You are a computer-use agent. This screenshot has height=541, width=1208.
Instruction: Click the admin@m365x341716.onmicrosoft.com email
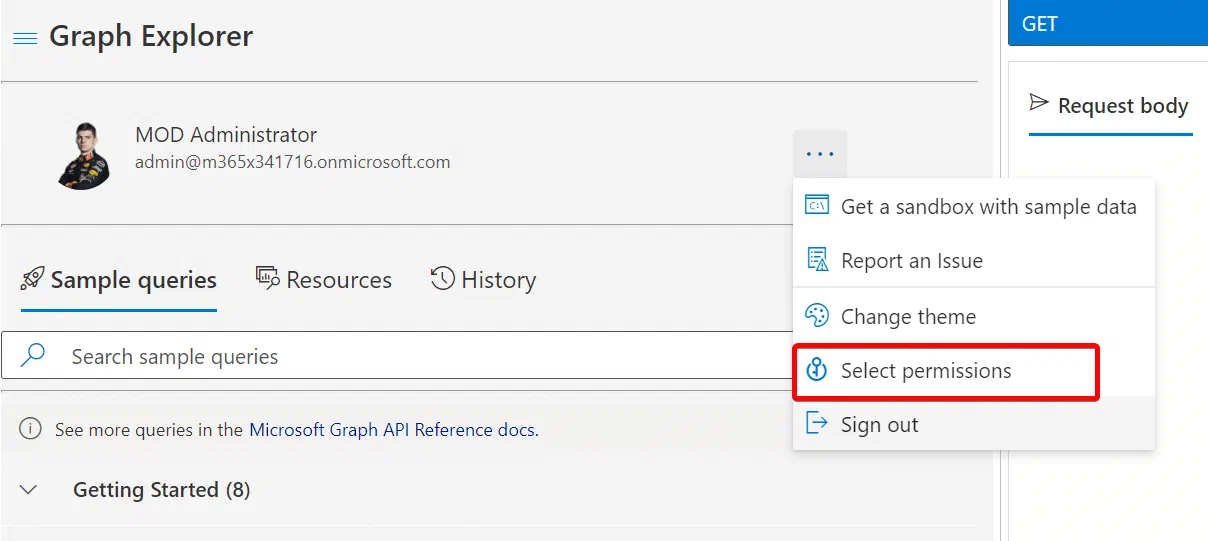[293, 162]
